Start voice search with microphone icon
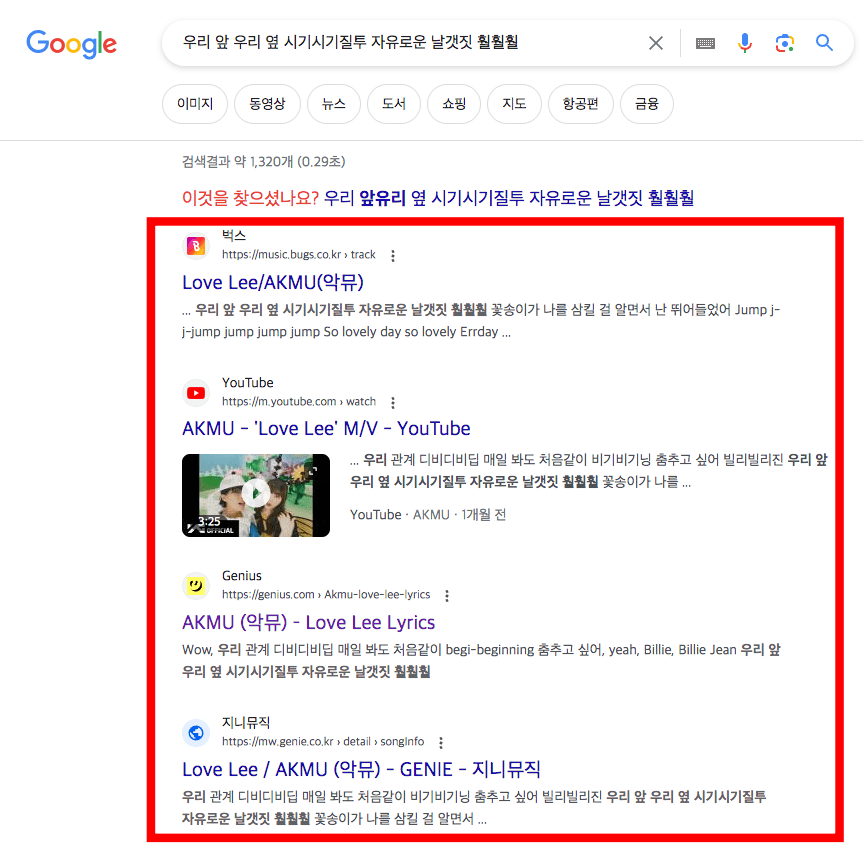 tap(745, 43)
